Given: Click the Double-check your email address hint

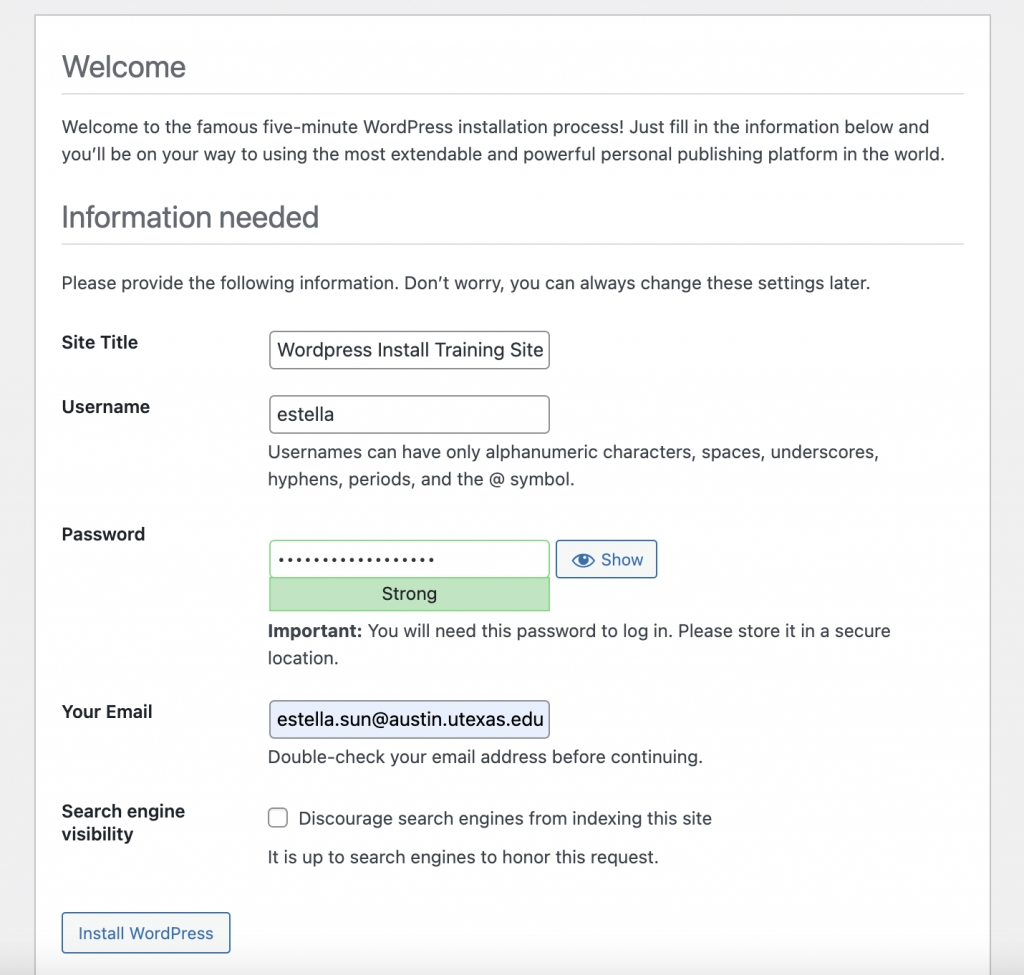Looking at the screenshot, I should 485,757.
